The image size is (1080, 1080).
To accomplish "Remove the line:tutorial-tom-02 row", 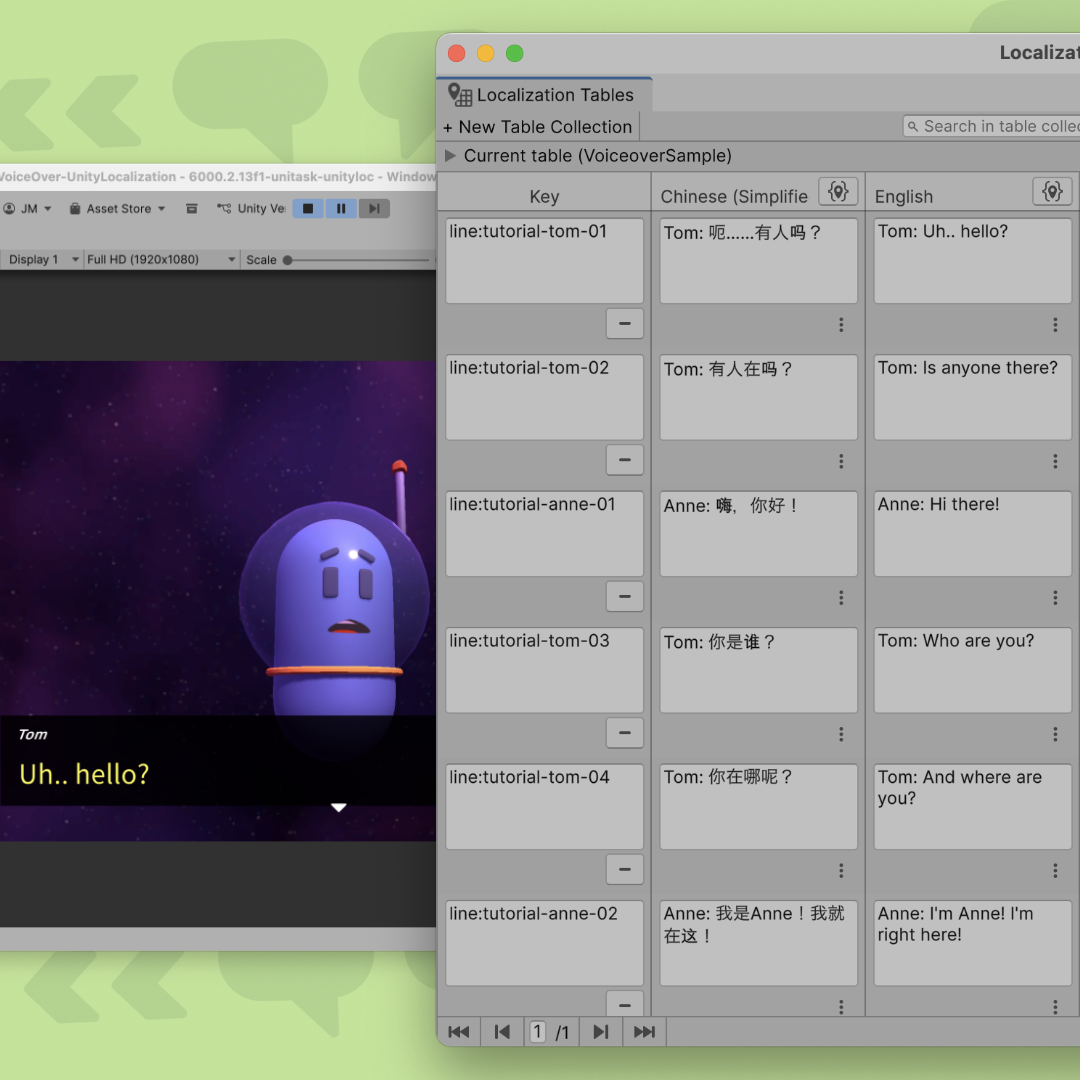I will [625, 460].
